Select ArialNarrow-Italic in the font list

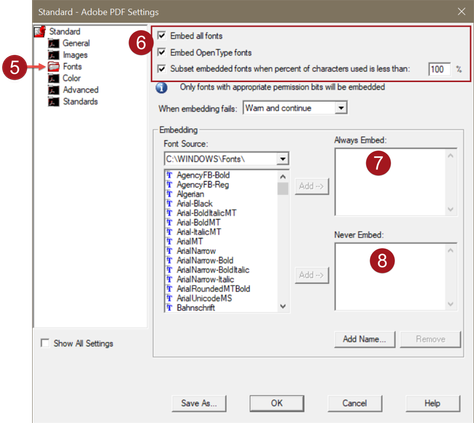[x=205, y=279]
